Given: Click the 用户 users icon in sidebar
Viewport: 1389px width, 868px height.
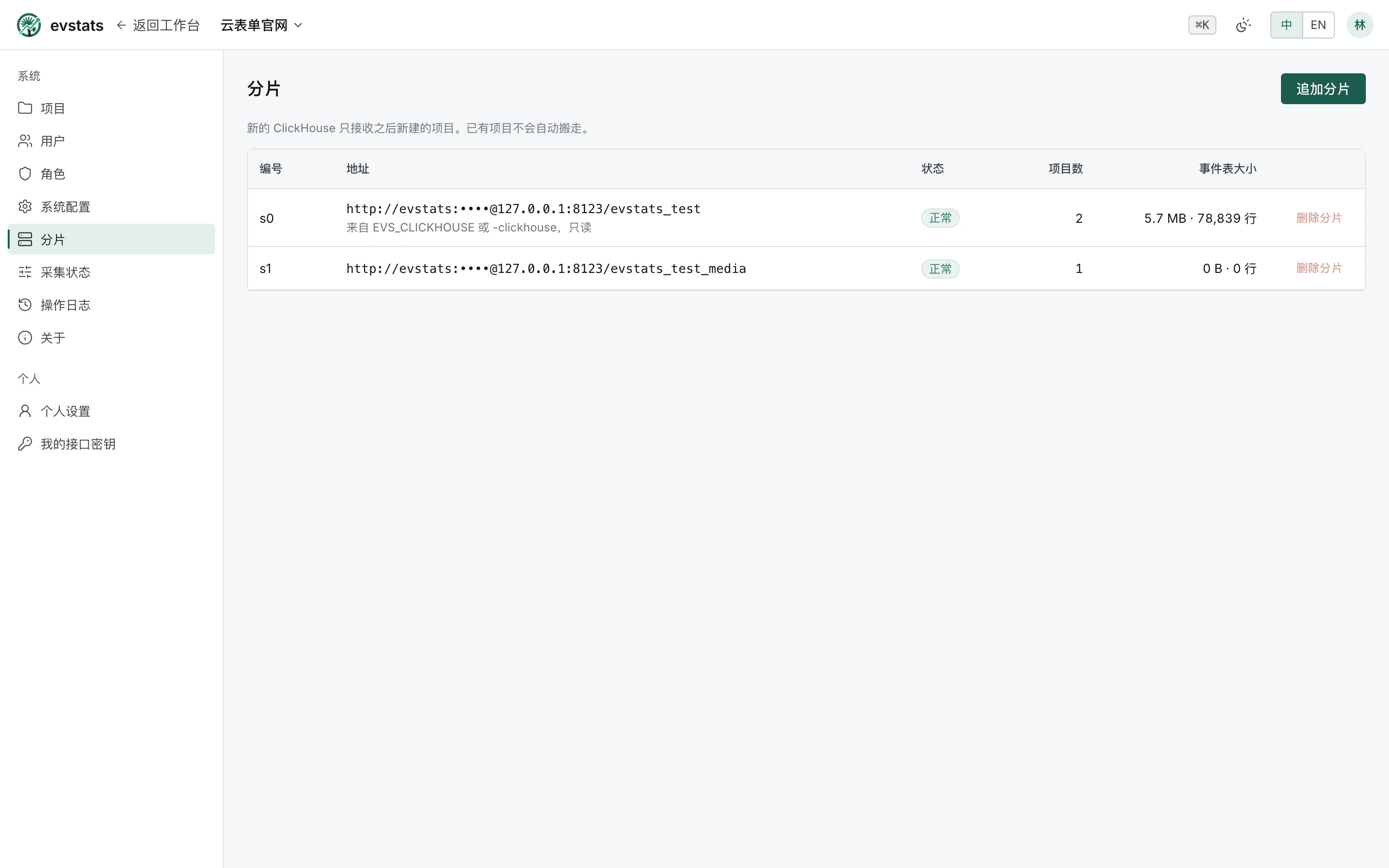Looking at the screenshot, I should pyautogui.click(x=25, y=141).
